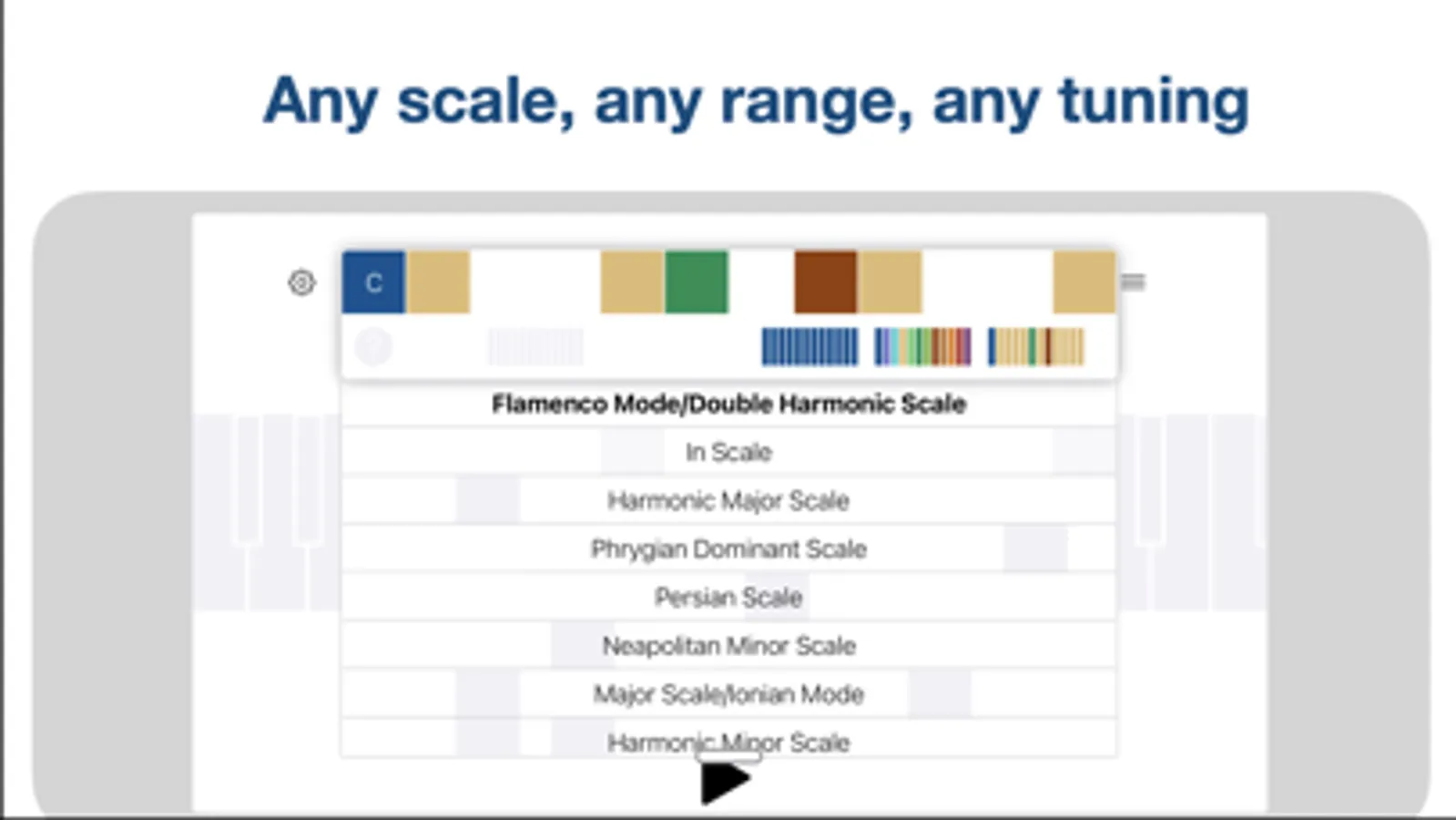Screen dimensions: 1456x820
Task: Choose Phrygian Dominant Scale from list
Action: point(728,548)
